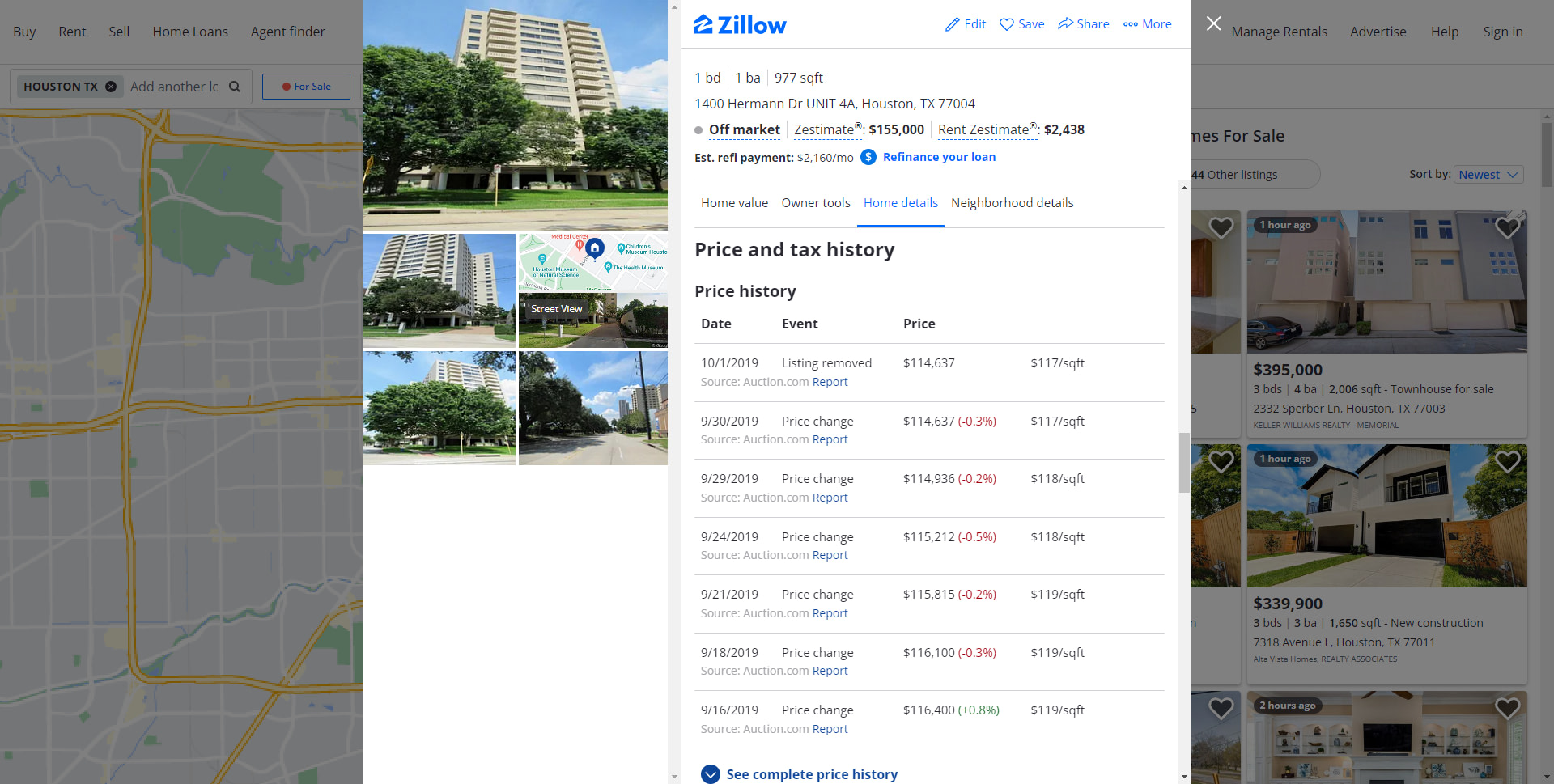Open the main building photo

[x=515, y=115]
